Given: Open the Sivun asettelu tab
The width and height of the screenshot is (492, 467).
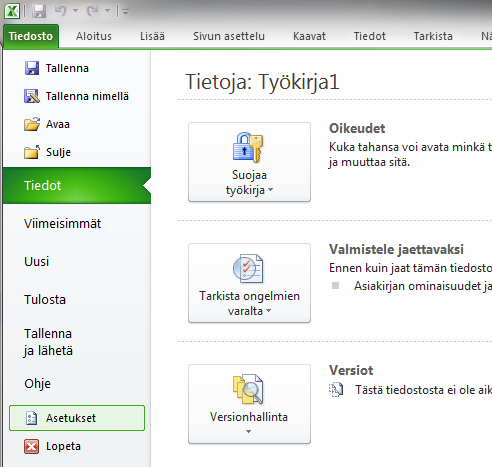Looking at the screenshot, I should 229,36.
